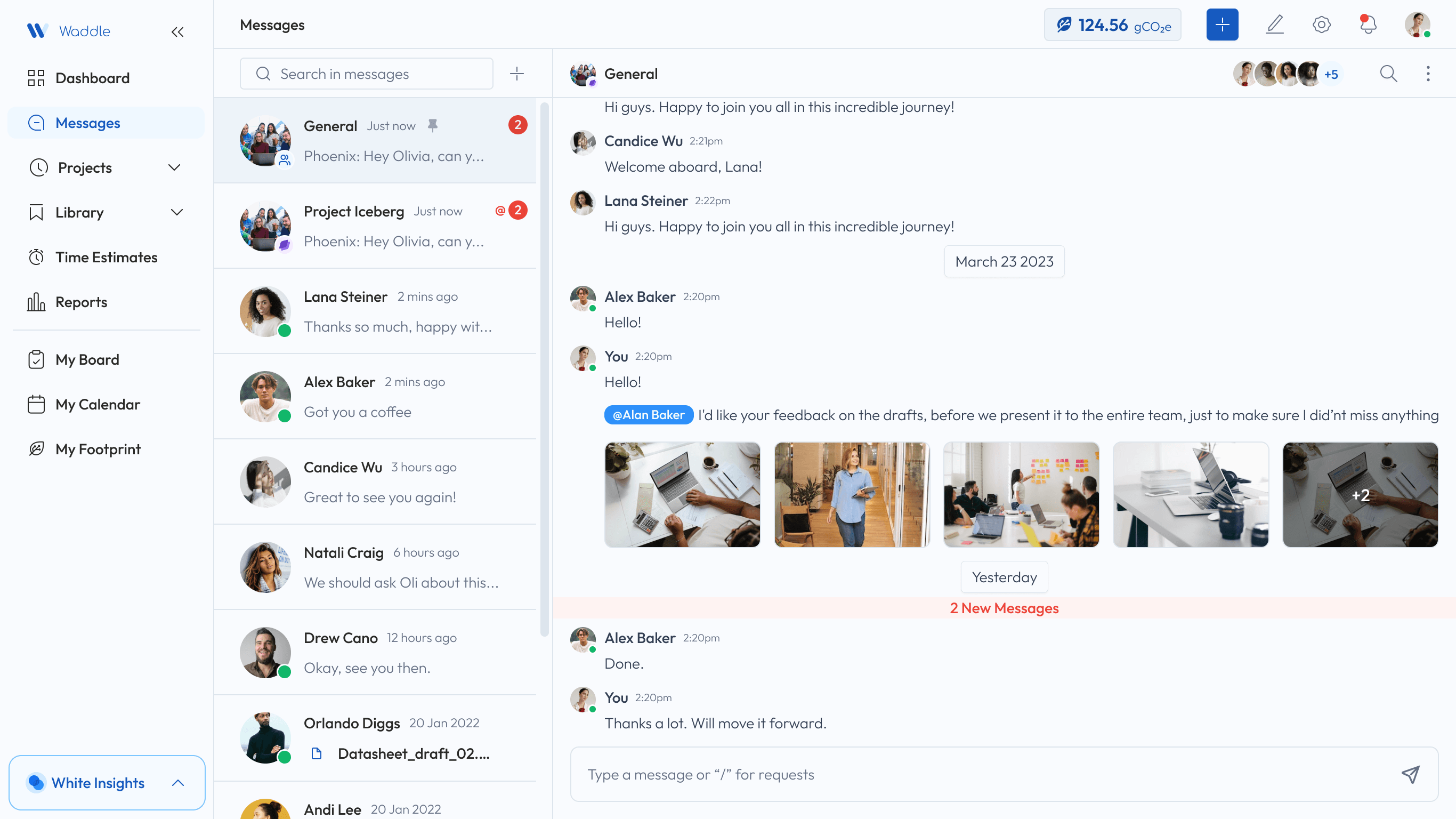Click the Time Estimates stopwatch icon
Viewport: 1456px width, 819px height.
point(36,258)
